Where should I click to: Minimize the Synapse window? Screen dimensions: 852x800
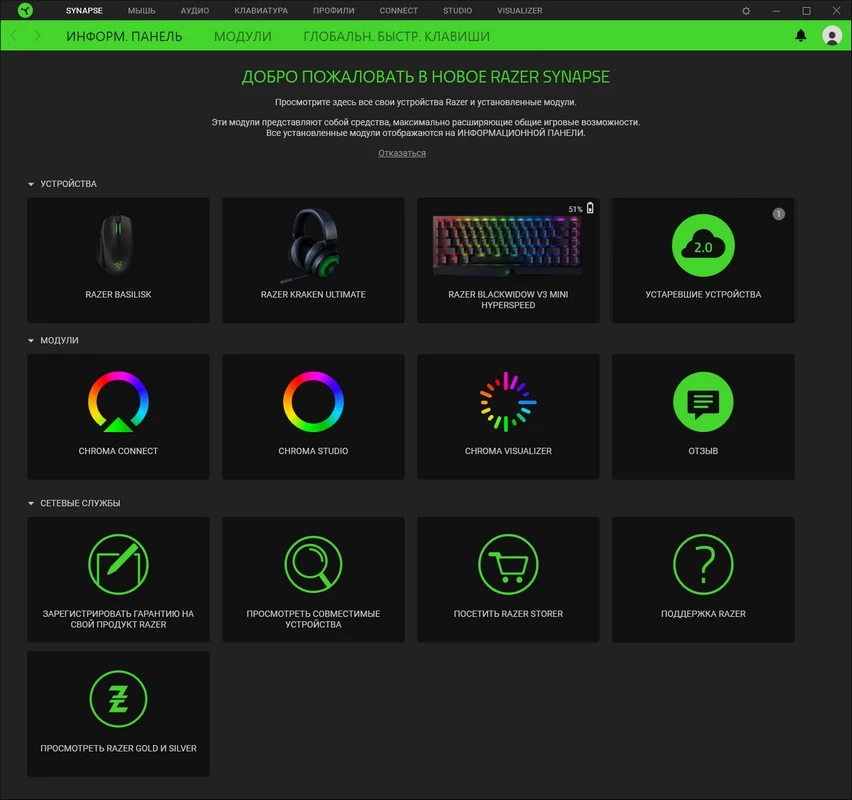click(x=776, y=11)
